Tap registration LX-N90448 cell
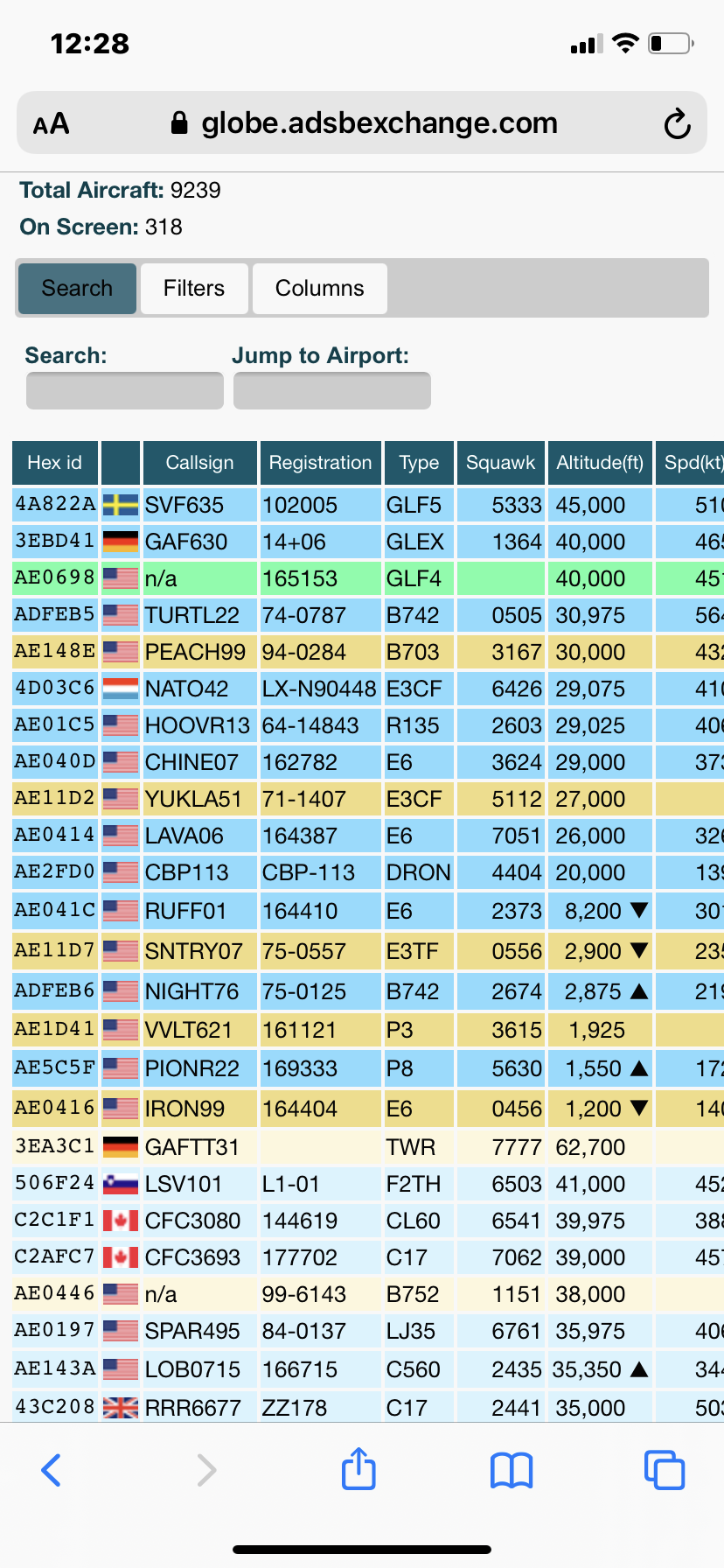Screen dimensions: 724x1568 (321, 689)
